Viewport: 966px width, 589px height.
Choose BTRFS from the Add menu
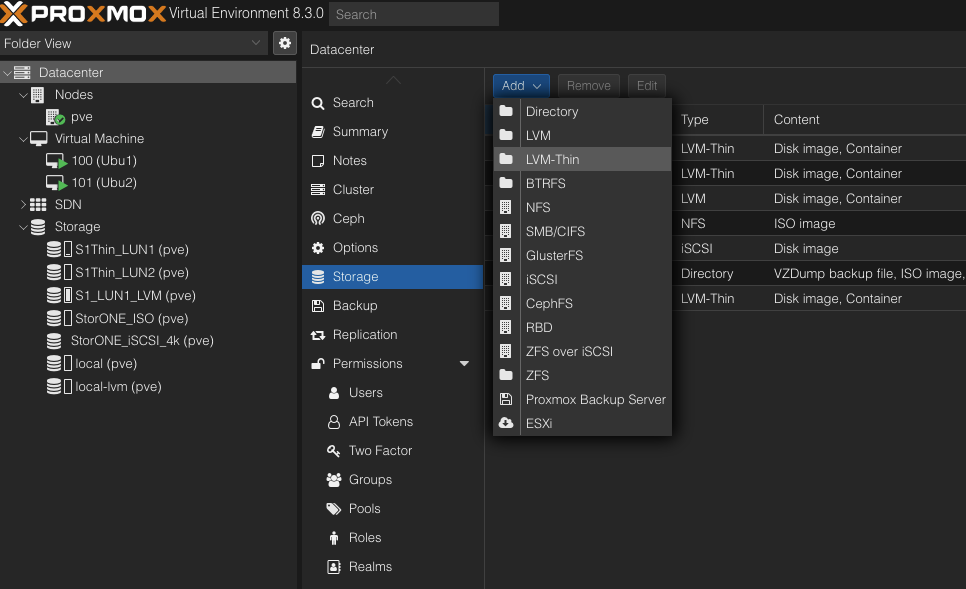(x=582, y=183)
